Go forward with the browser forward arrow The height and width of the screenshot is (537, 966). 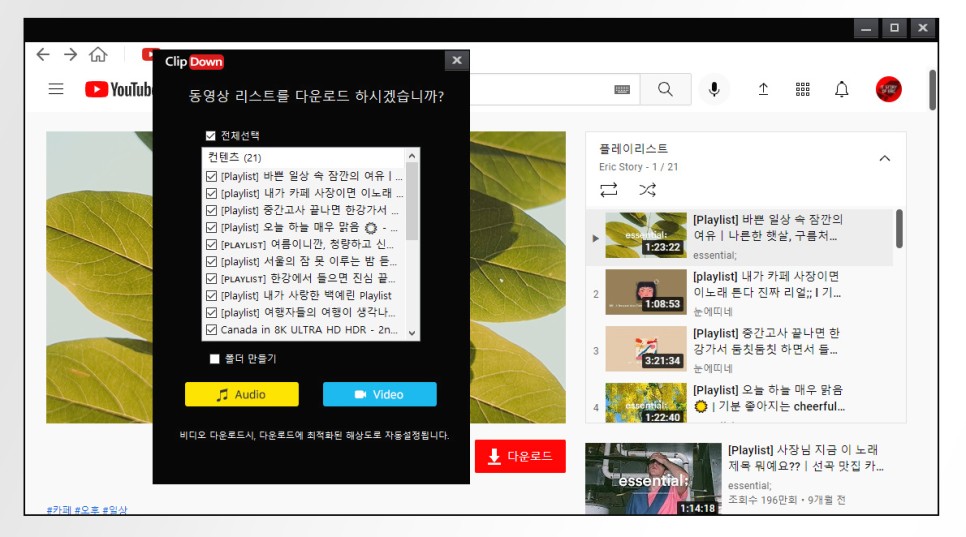click(x=70, y=55)
